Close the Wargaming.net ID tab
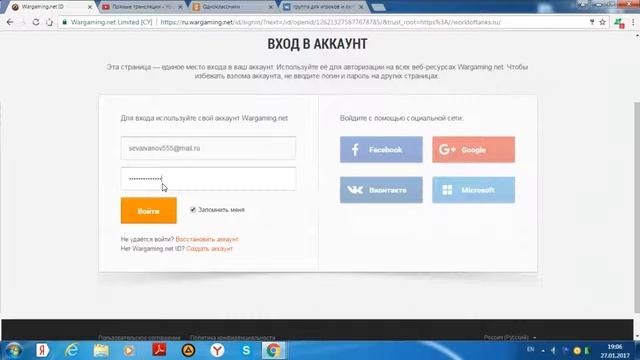 click(90, 7)
